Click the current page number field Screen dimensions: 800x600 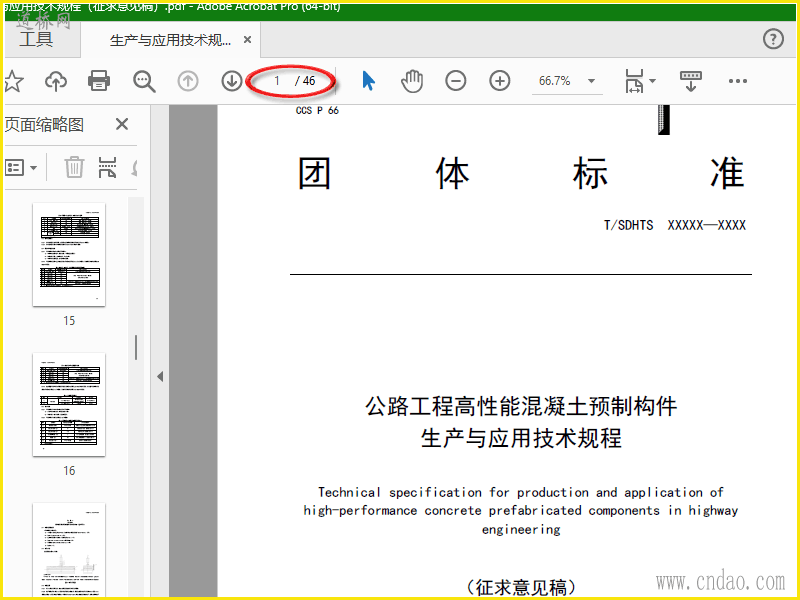[277, 81]
